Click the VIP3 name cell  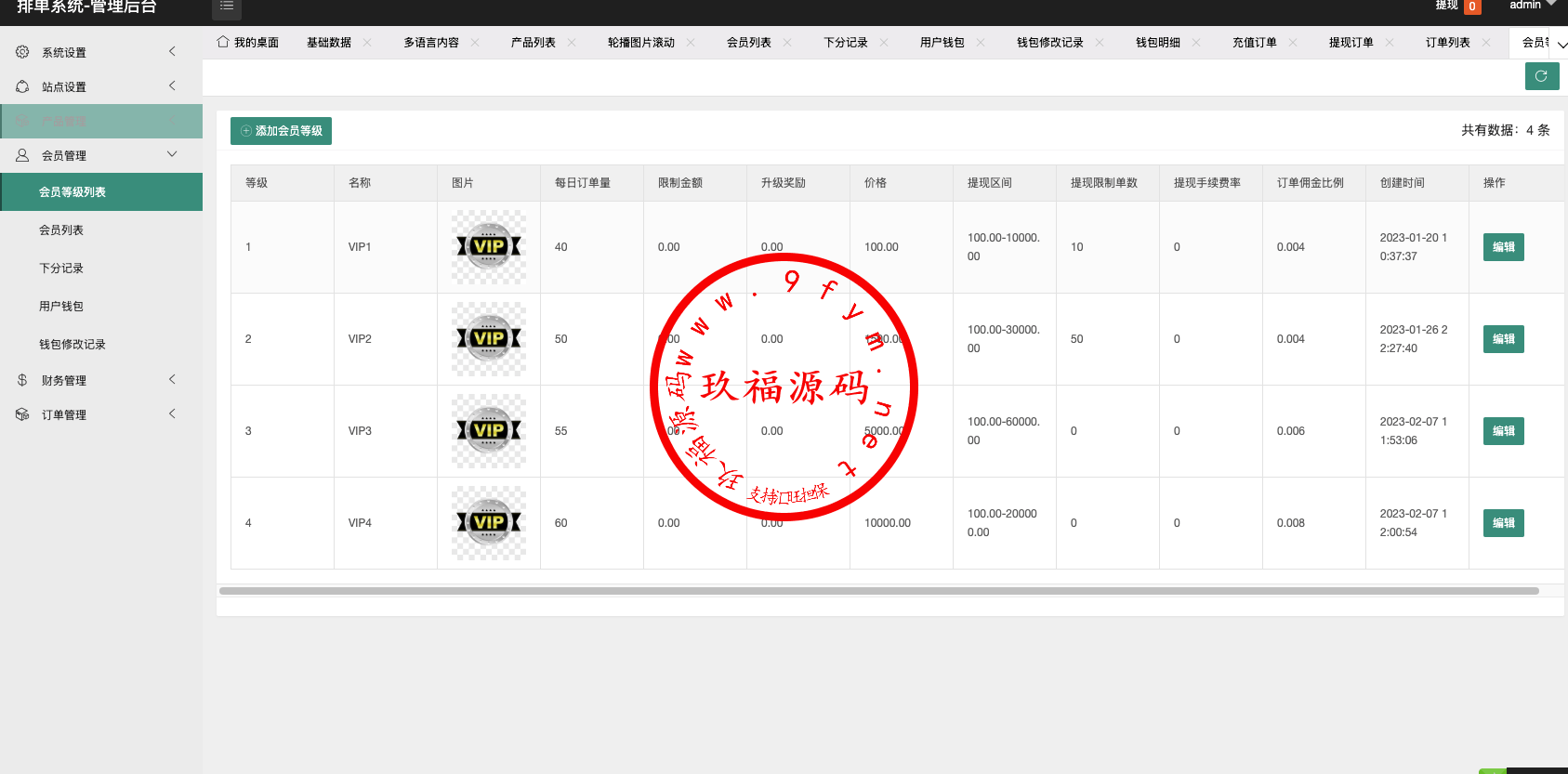pos(386,431)
